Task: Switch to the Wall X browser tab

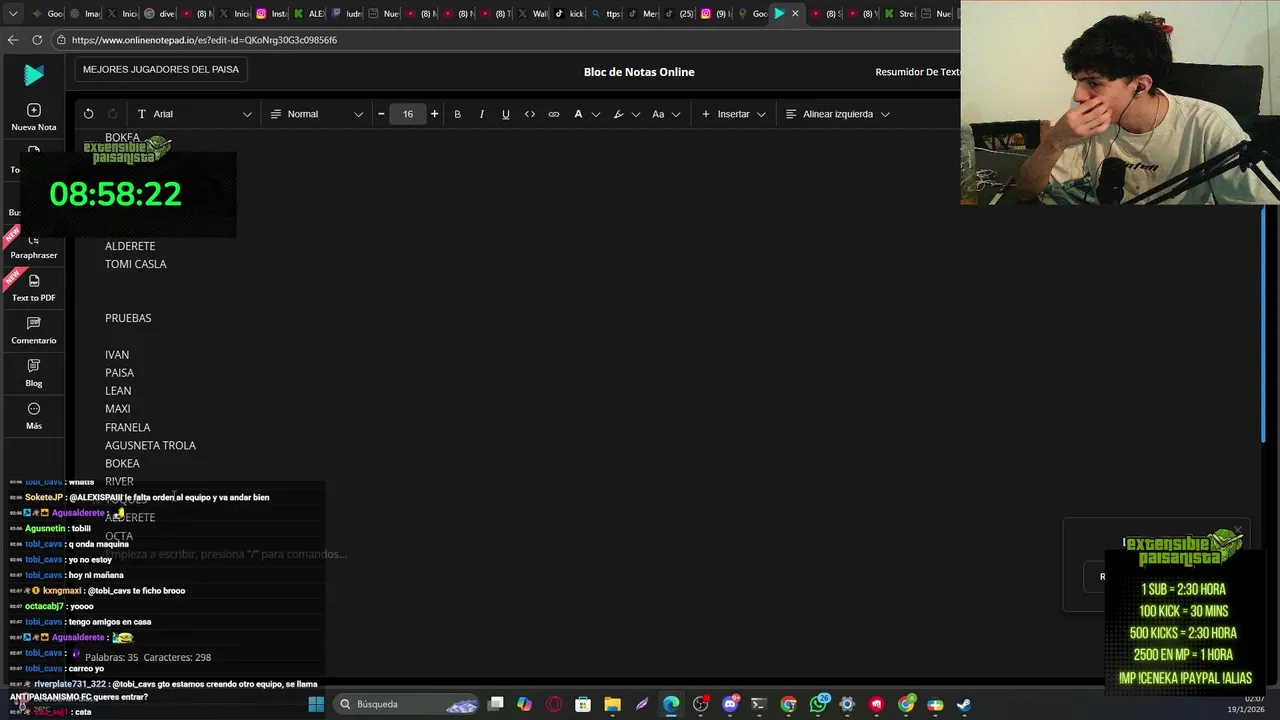Action: coord(532,14)
